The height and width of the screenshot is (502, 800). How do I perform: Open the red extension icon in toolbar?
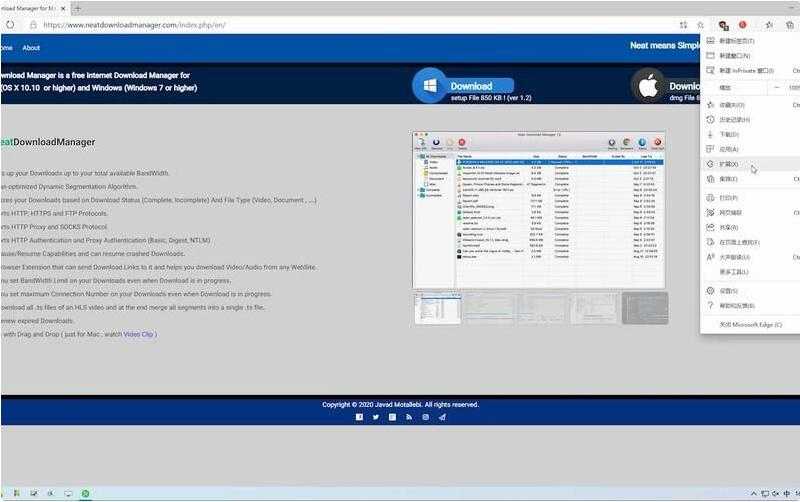point(742,24)
